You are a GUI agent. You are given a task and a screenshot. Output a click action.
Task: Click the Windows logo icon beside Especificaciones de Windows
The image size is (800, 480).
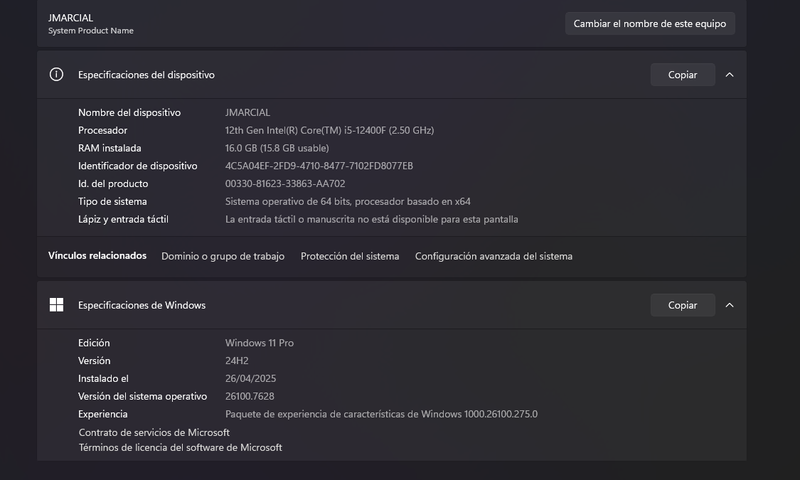pos(56,305)
